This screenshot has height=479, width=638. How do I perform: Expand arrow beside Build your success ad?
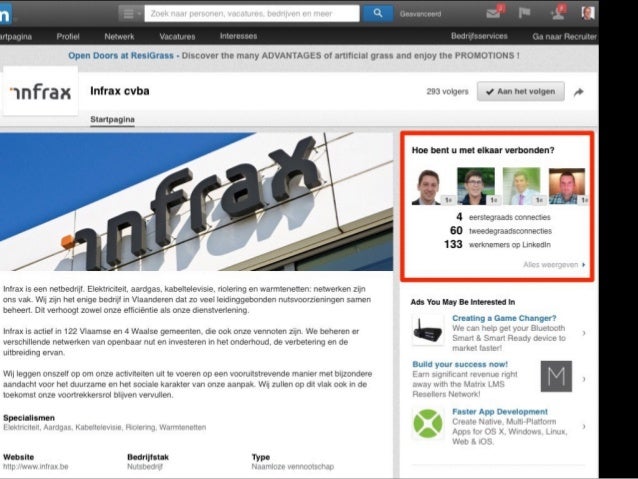584,379
